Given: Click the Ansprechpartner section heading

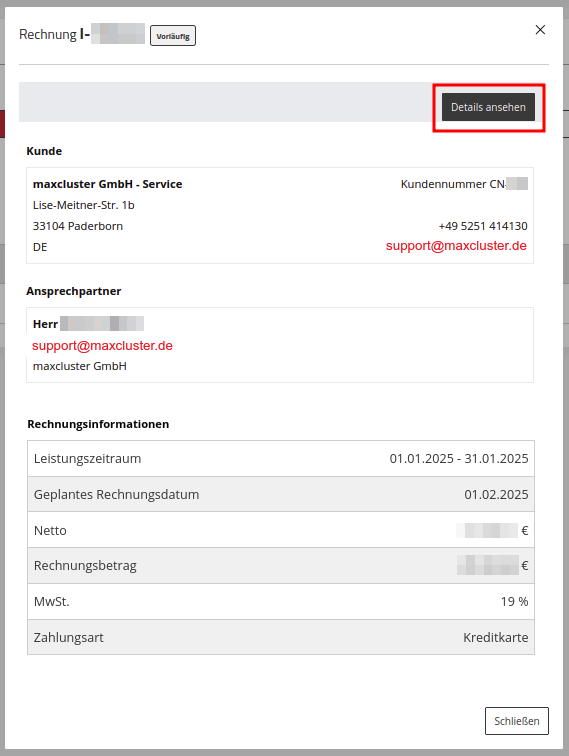Looking at the screenshot, I should tap(74, 291).
